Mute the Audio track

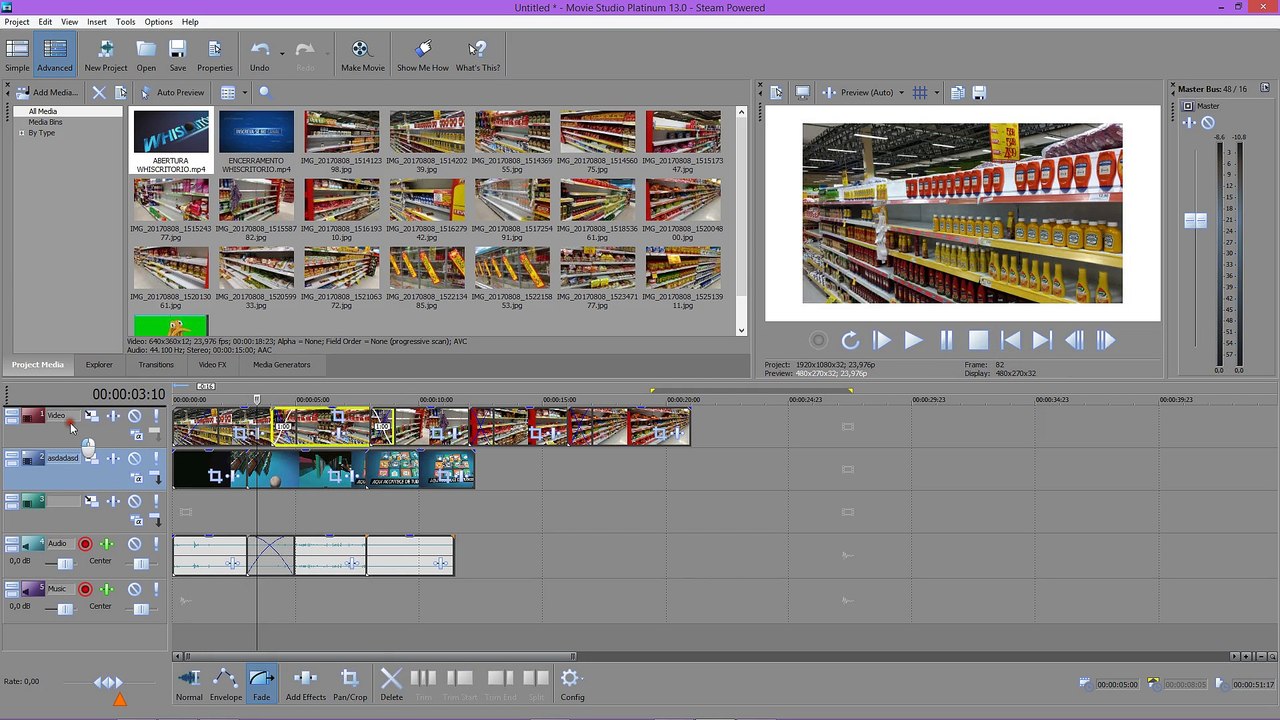(x=134, y=544)
